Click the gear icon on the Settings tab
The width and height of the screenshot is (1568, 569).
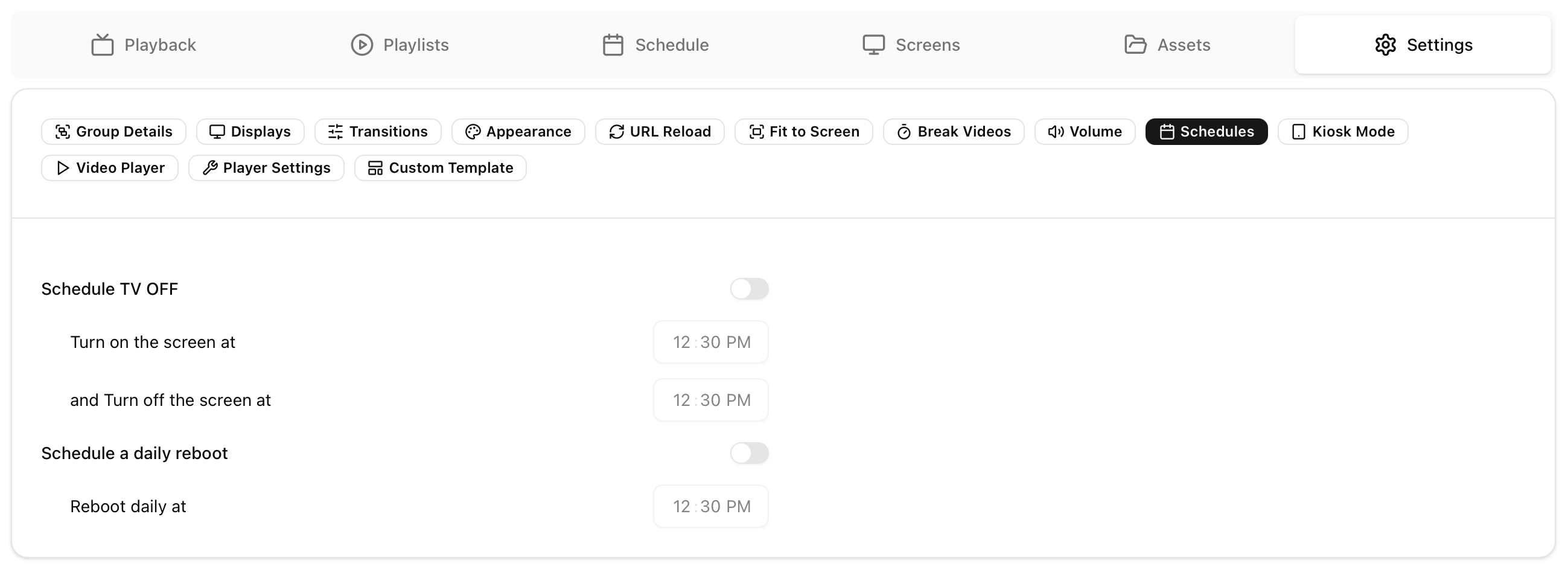coord(1385,45)
